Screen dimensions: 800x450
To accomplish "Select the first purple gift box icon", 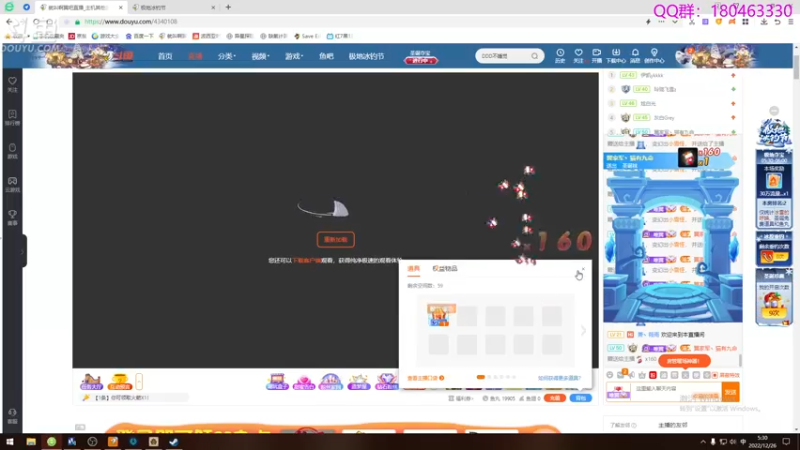I will click(277, 381).
